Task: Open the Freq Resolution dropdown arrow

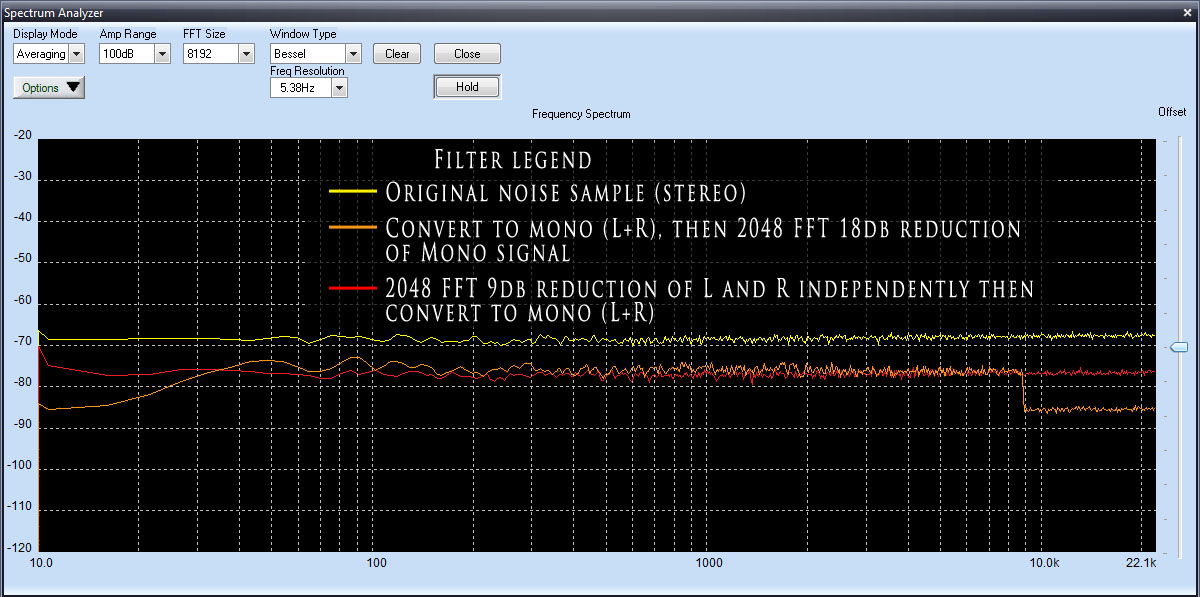Action: click(x=339, y=88)
